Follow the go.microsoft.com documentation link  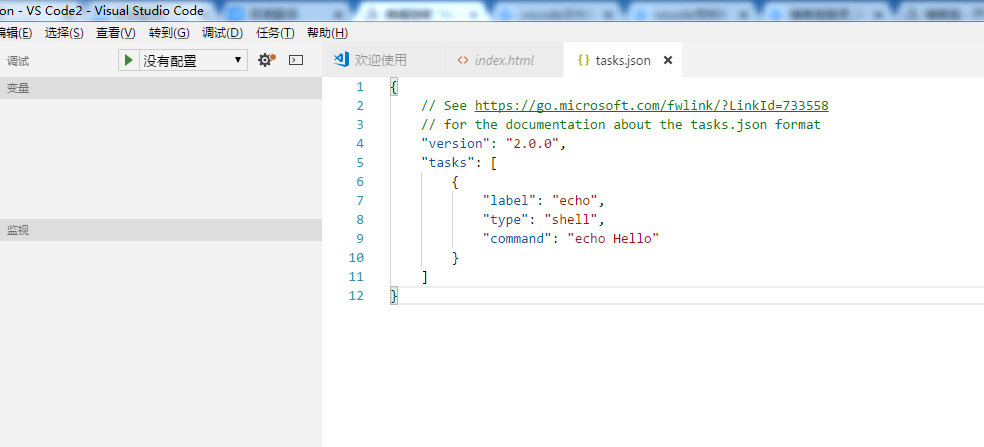tap(651, 105)
